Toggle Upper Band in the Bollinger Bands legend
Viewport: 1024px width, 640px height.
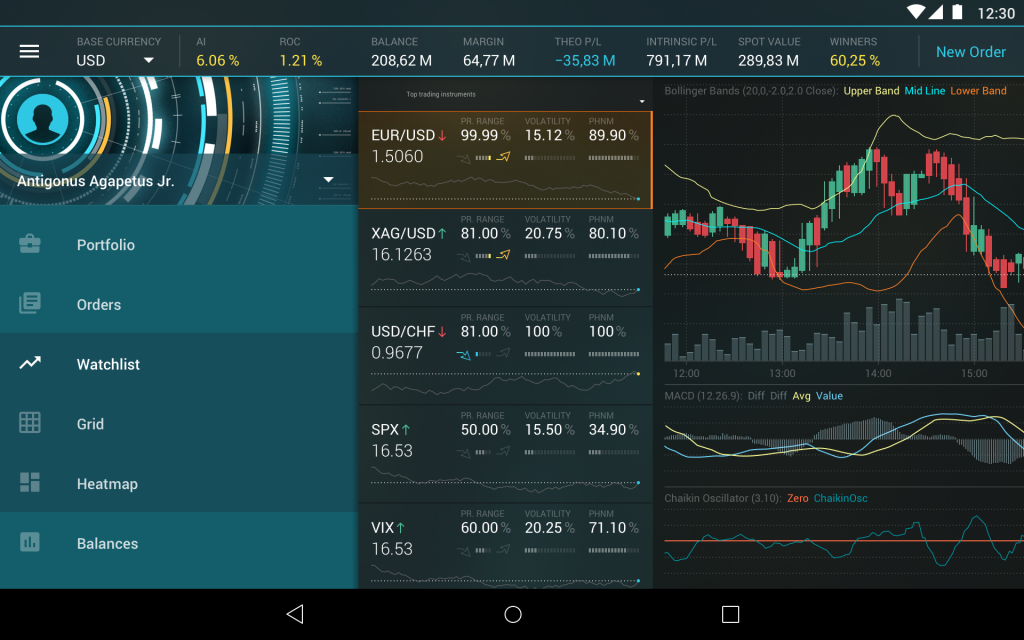tap(872, 90)
